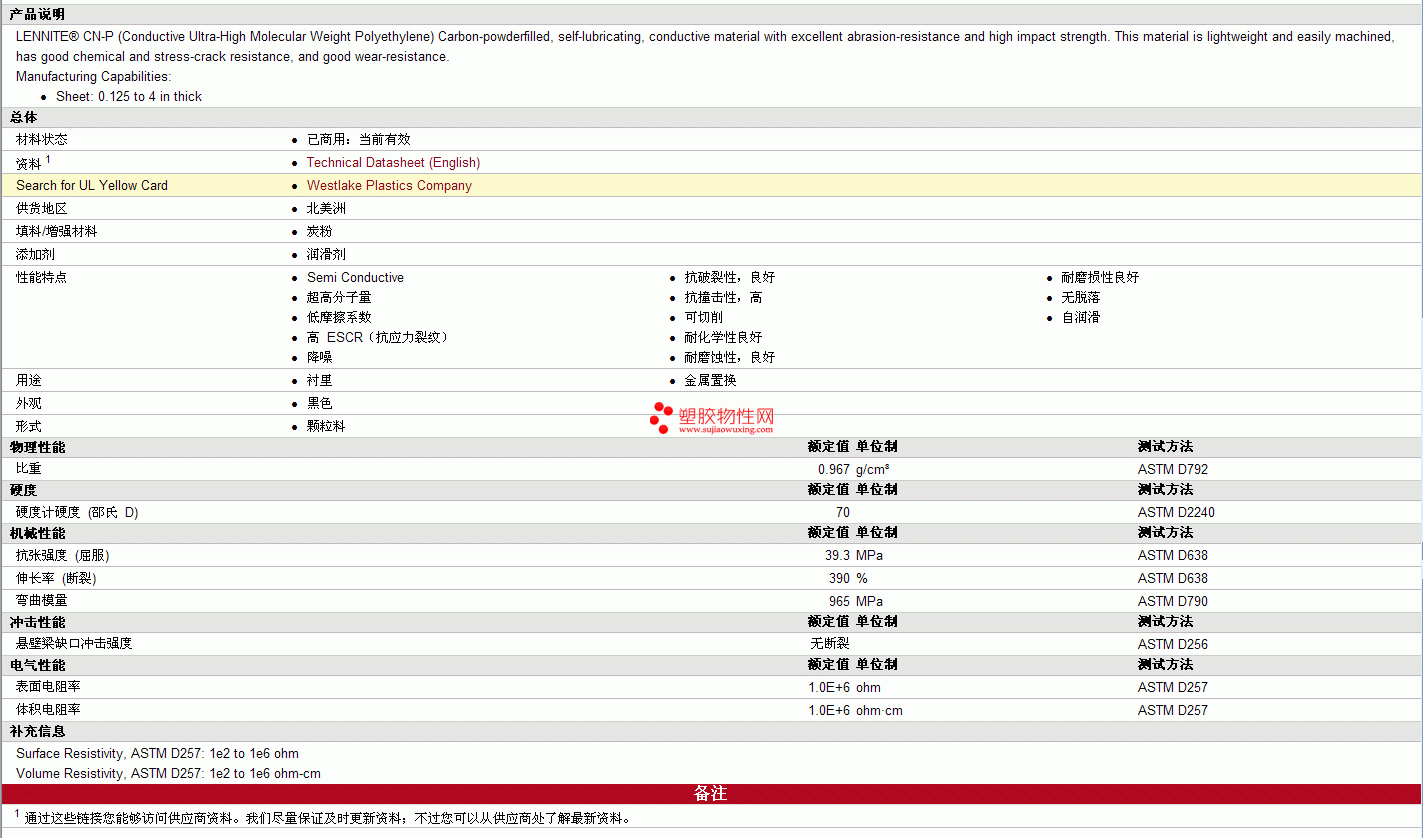Click the hardness value 70
Image resolution: width=1423 pixels, height=838 pixels.
(x=843, y=512)
